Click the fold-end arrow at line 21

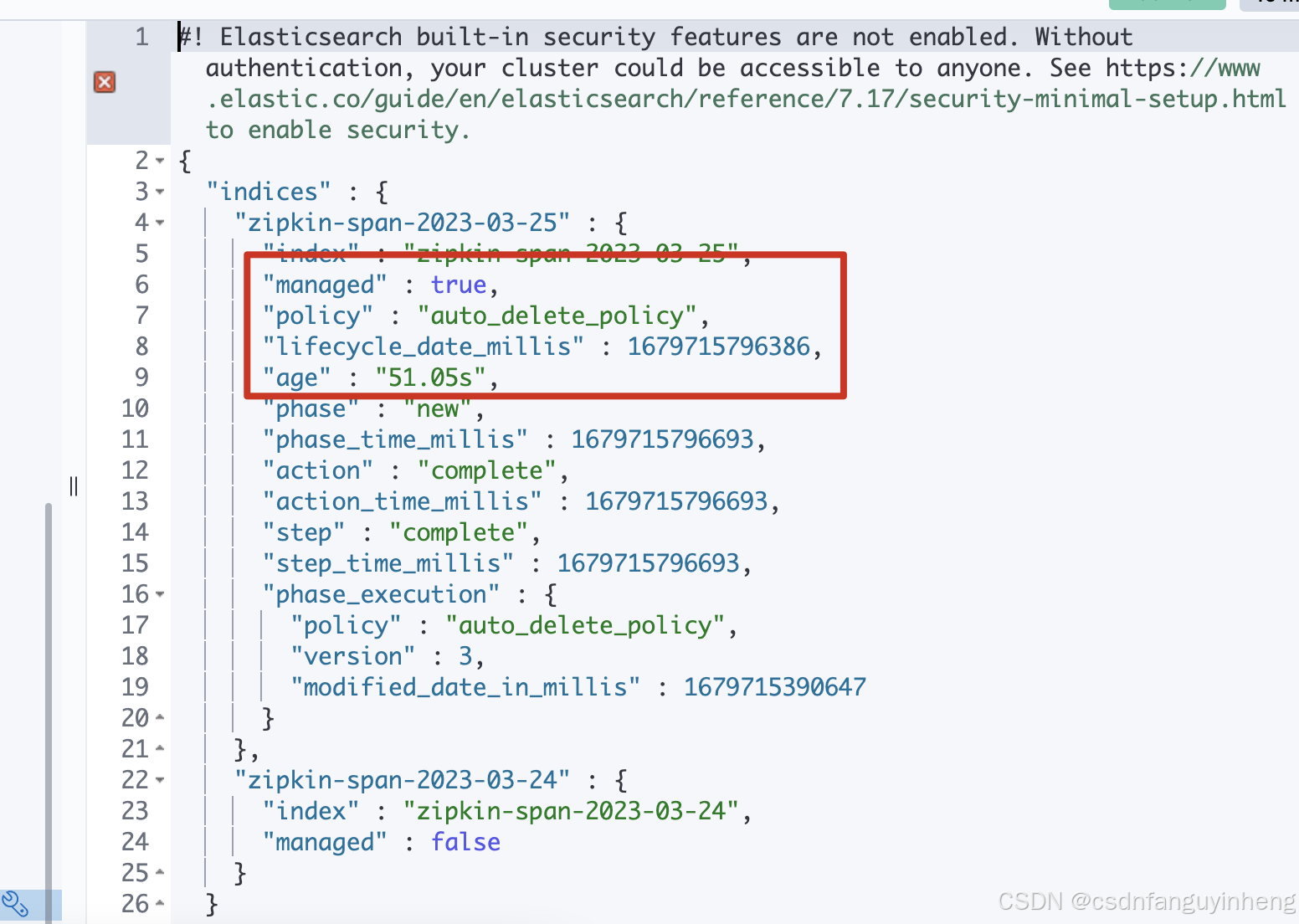coord(160,749)
